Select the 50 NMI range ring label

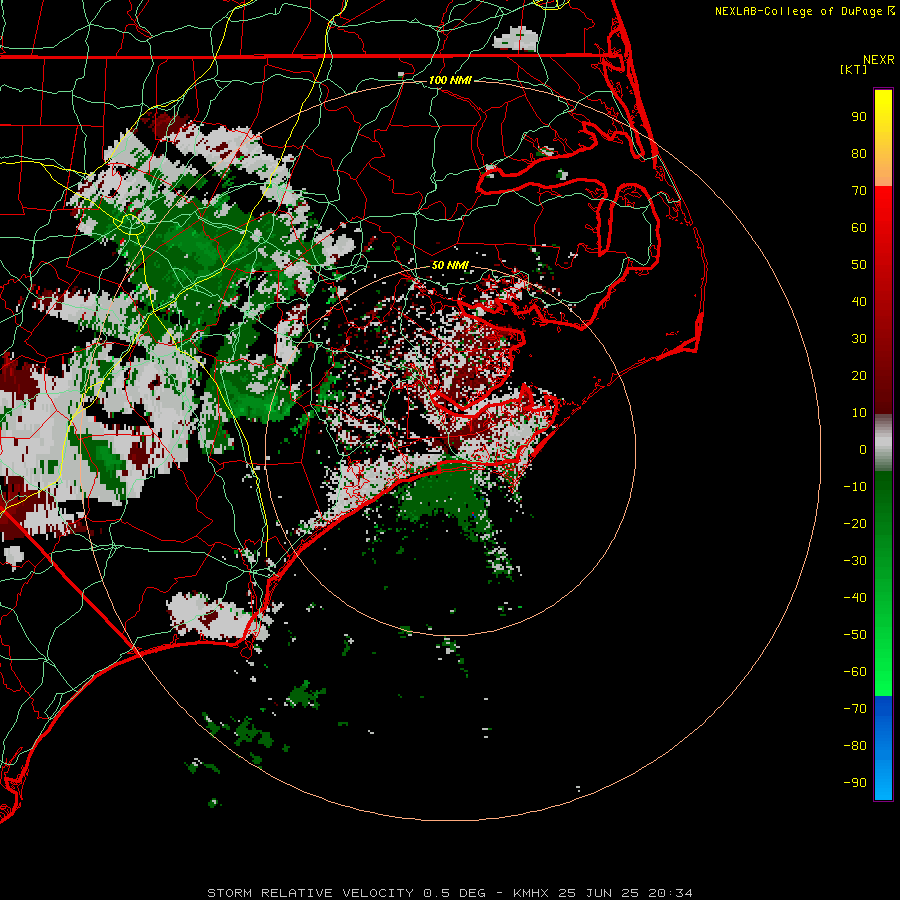coord(450,265)
